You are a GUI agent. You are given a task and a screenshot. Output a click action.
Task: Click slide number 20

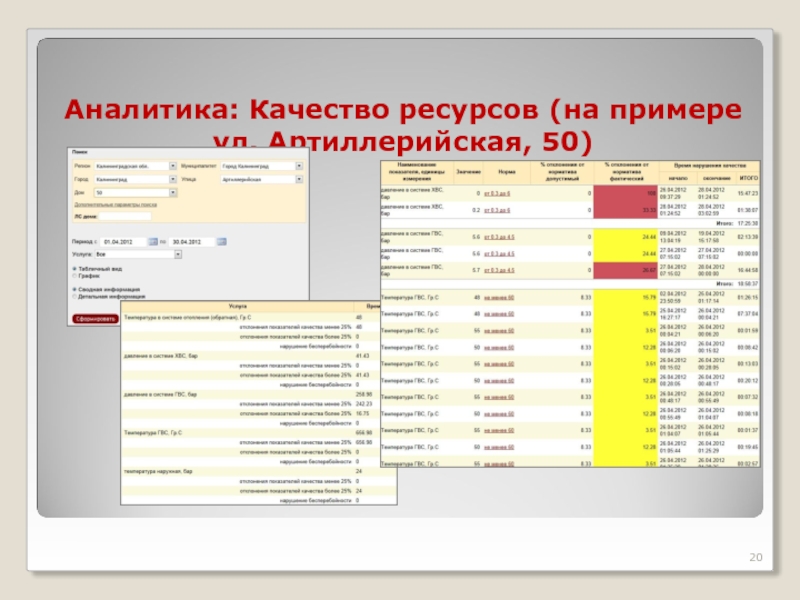(756, 557)
